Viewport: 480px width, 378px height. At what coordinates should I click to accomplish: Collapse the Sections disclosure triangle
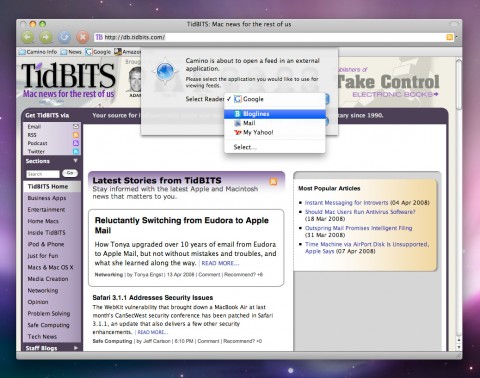(76, 161)
